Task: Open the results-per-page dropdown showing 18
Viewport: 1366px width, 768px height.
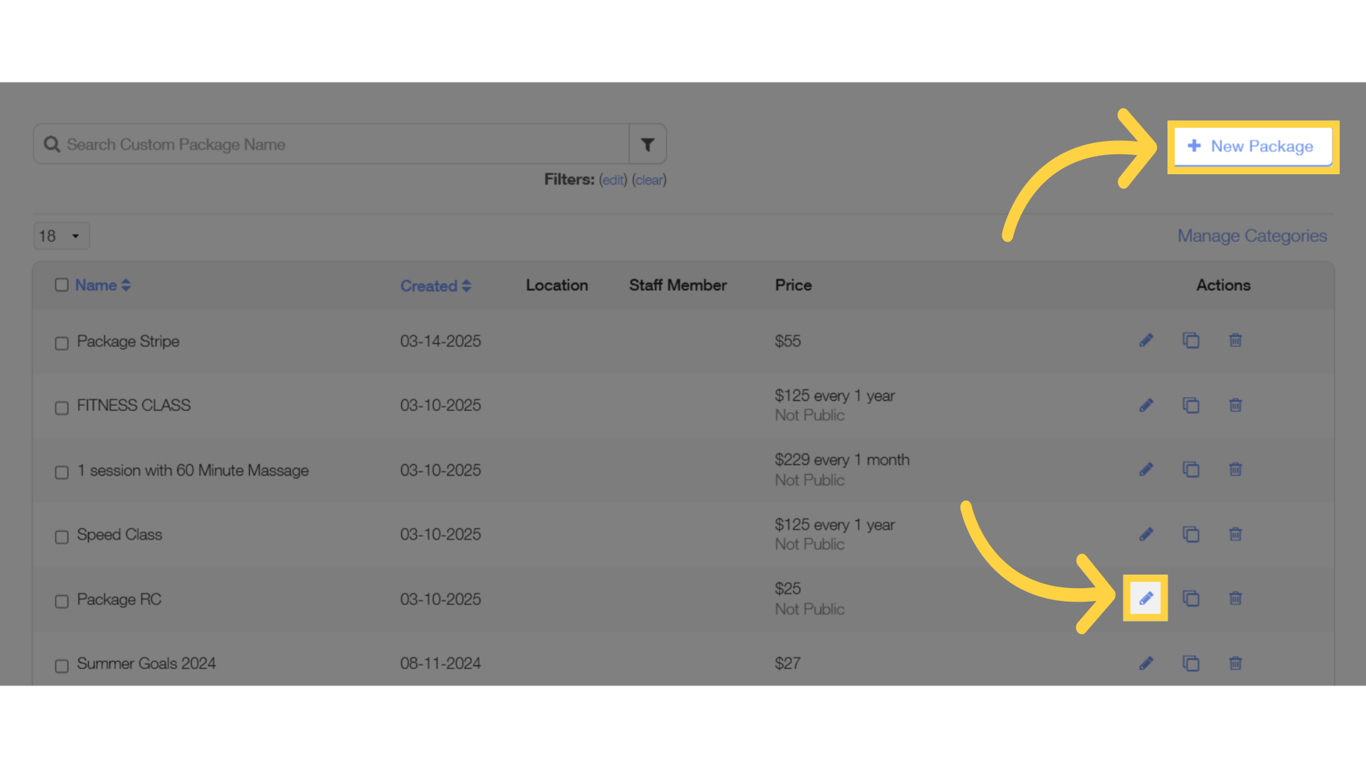Action: 61,235
